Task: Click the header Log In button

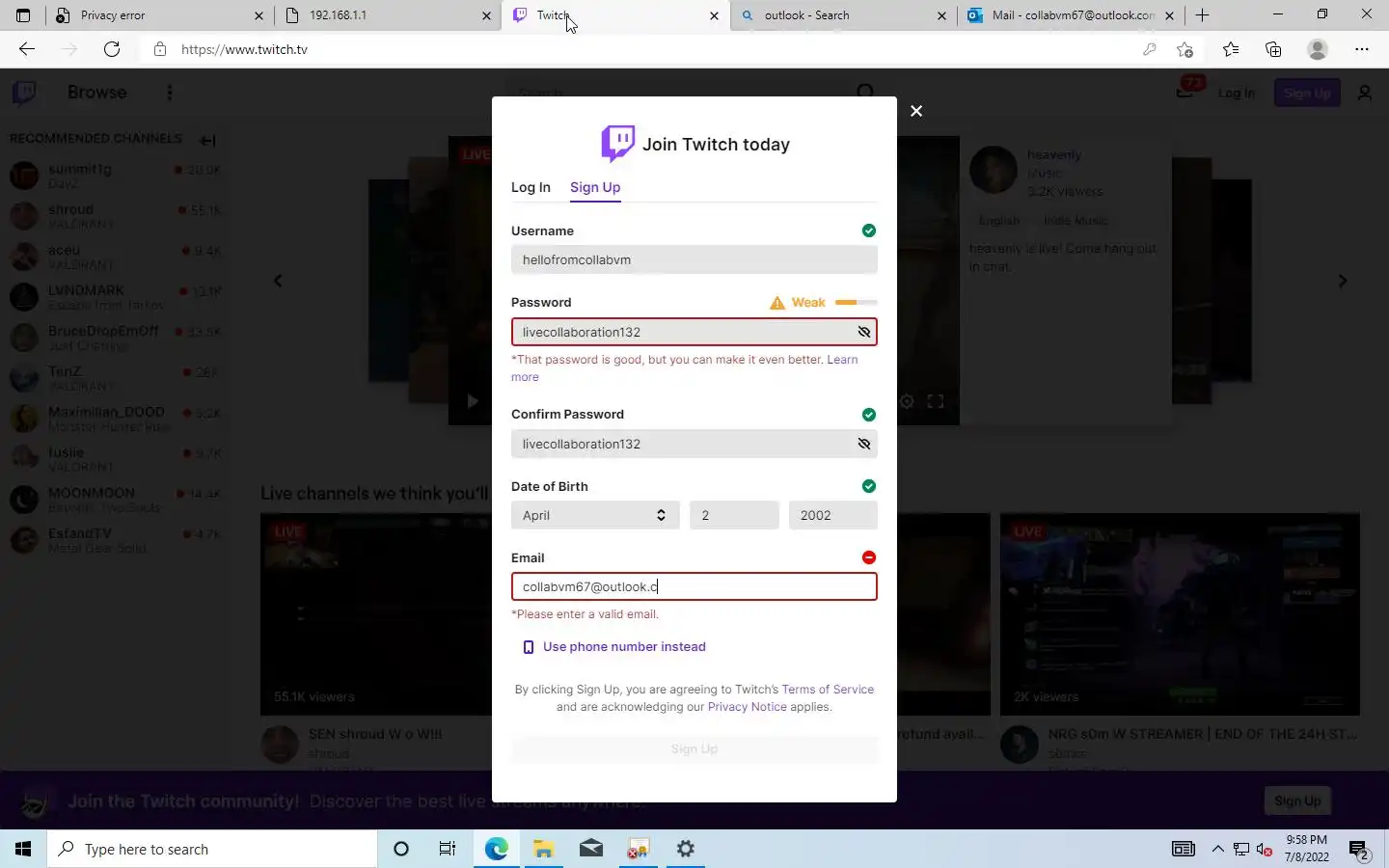Action: tap(1236, 93)
